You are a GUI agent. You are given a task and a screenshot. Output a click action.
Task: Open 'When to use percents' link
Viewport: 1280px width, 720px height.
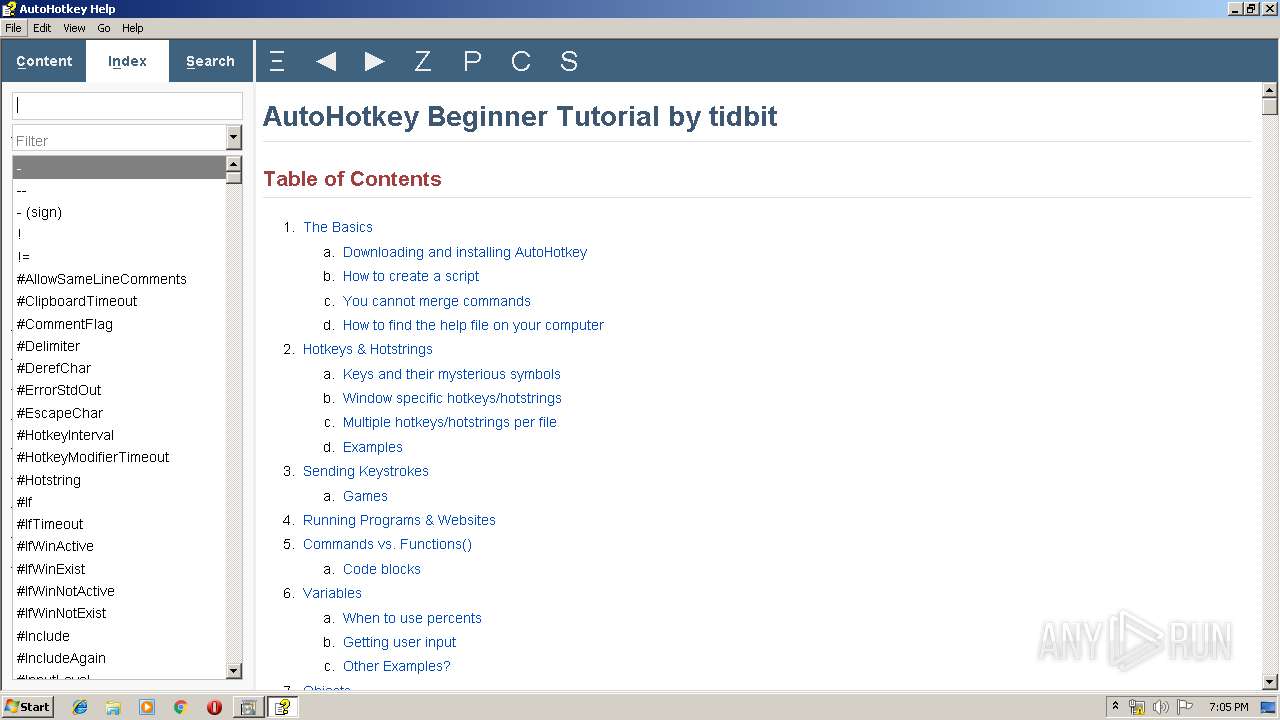pos(412,618)
